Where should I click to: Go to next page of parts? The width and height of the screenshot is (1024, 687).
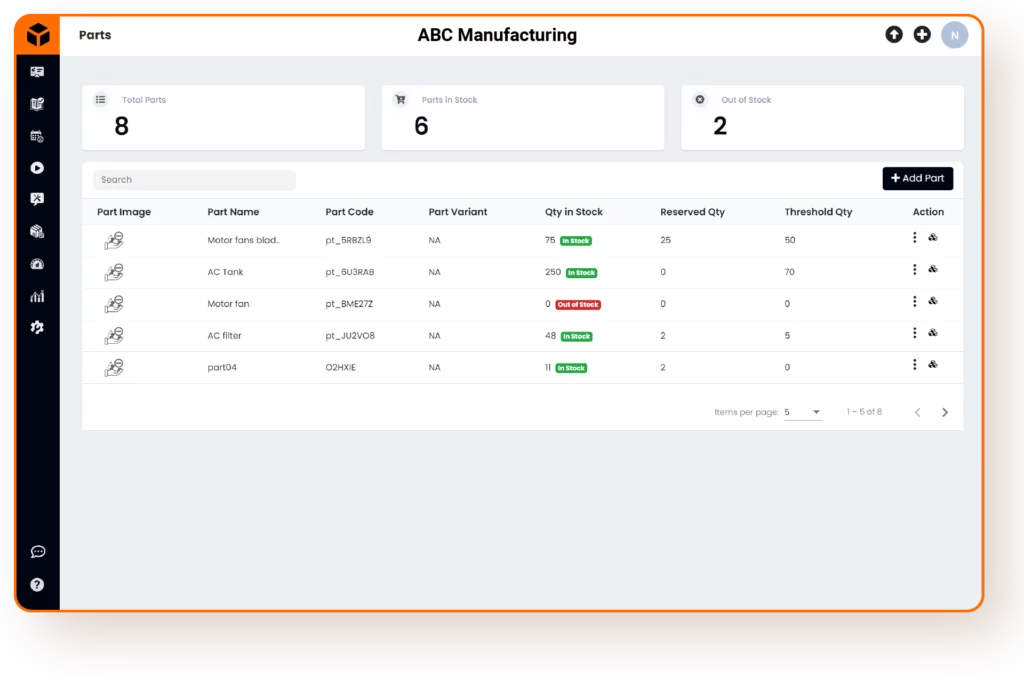pyautogui.click(x=944, y=412)
